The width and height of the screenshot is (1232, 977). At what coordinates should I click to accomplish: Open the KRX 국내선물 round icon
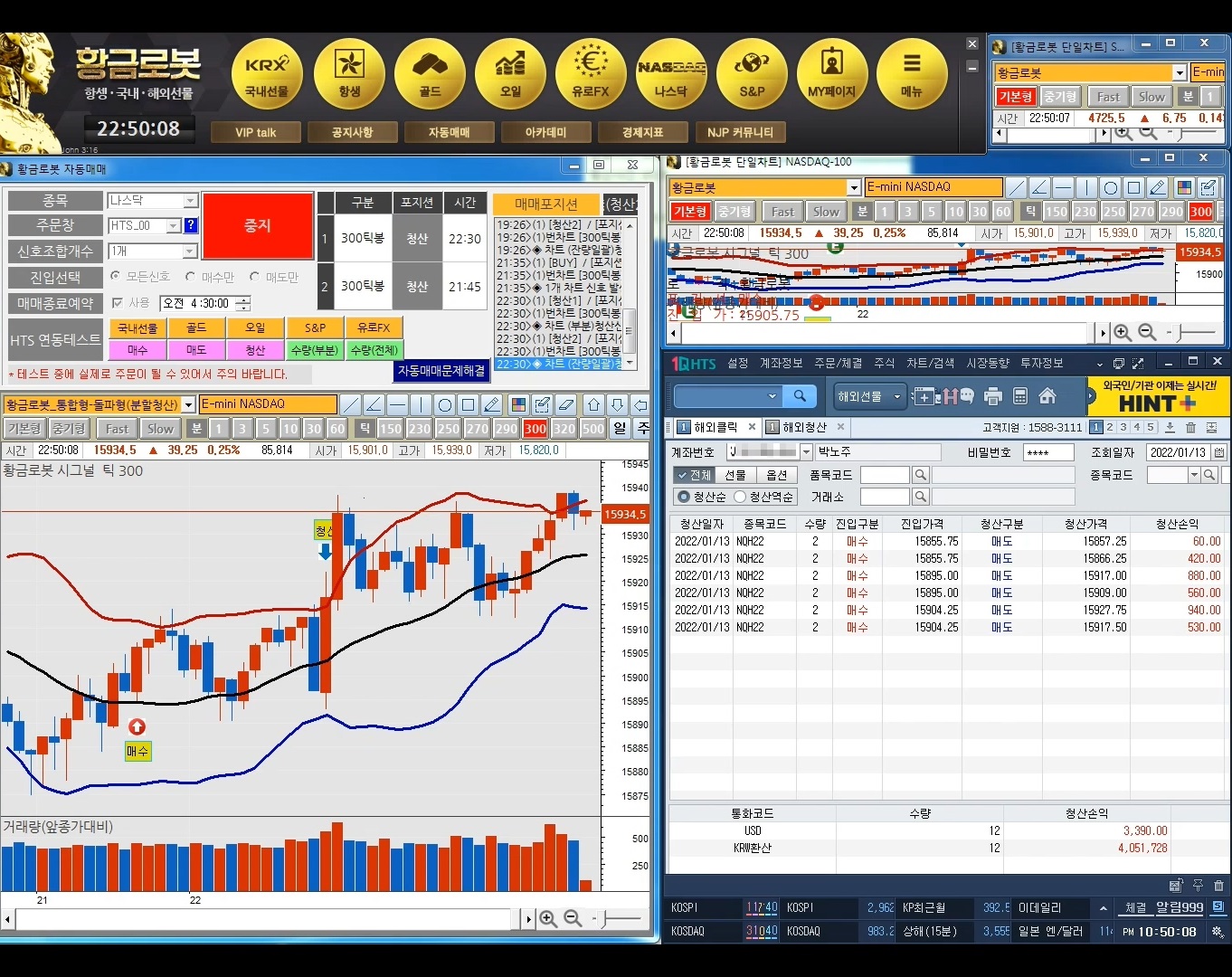(267, 74)
